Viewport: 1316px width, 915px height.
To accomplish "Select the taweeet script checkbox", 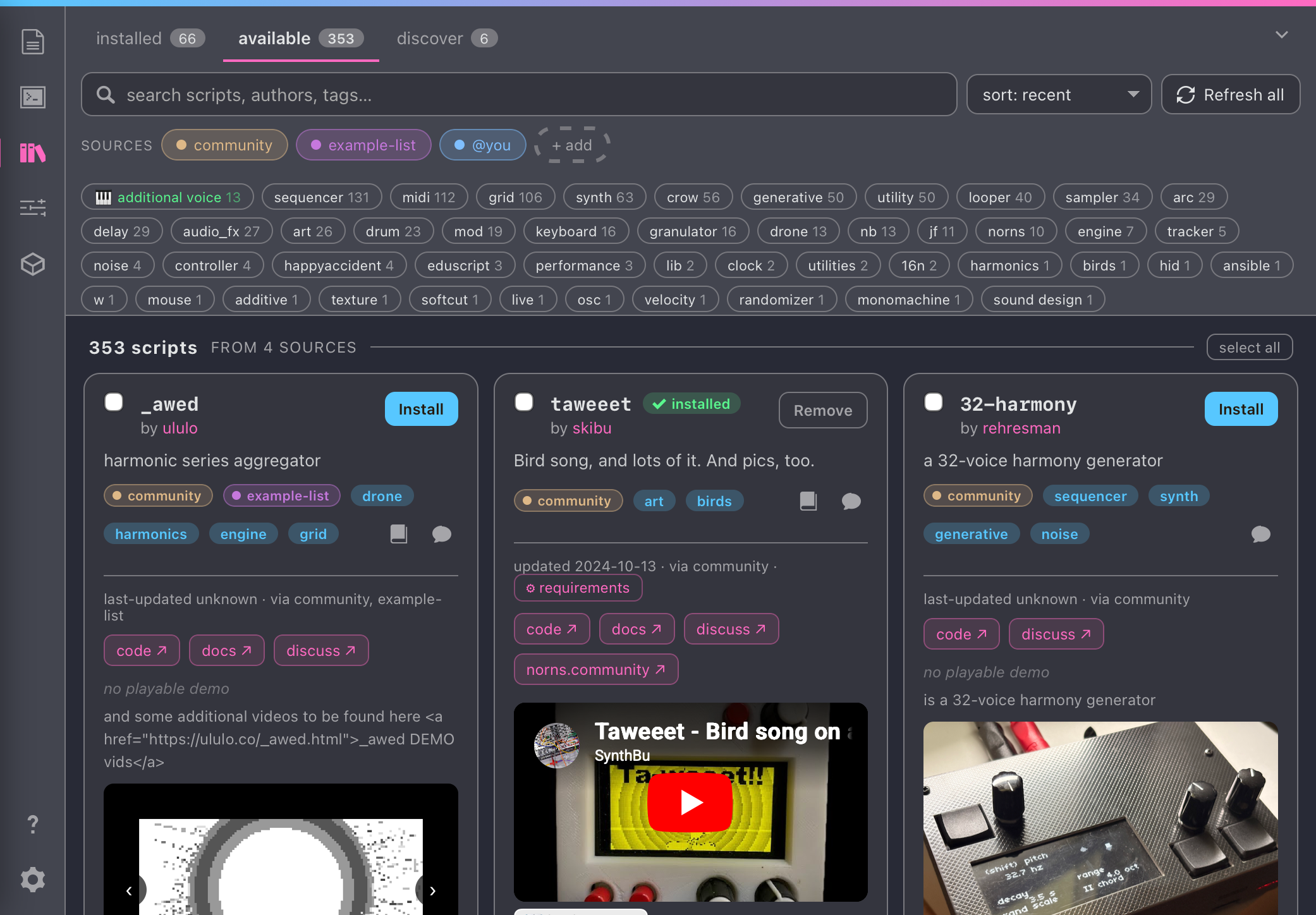I will coord(524,402).
